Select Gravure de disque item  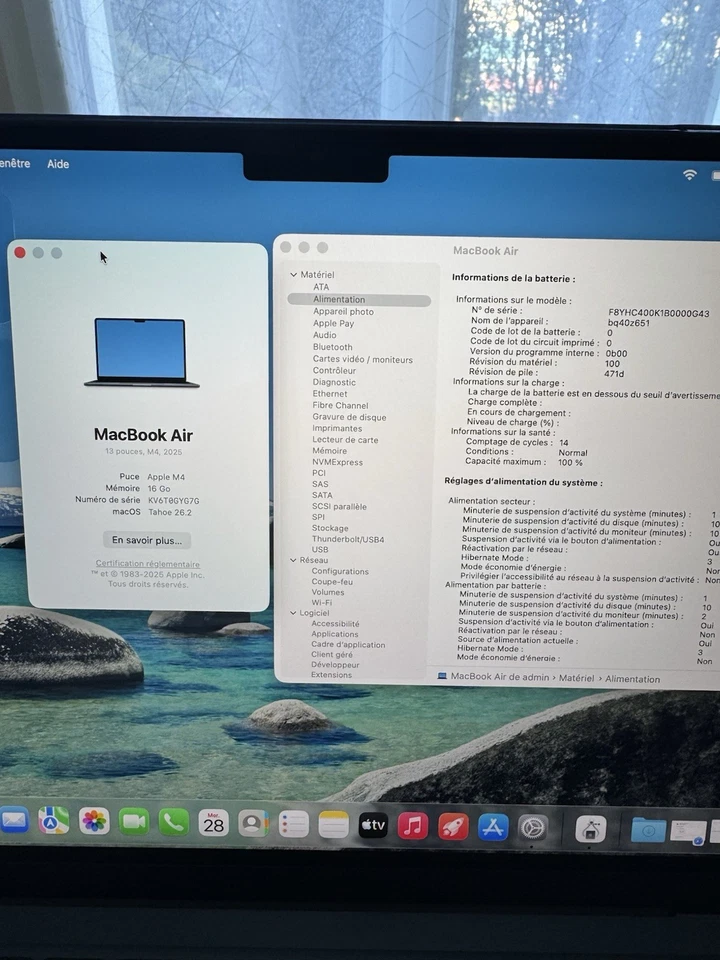click(x=349, y=417)
